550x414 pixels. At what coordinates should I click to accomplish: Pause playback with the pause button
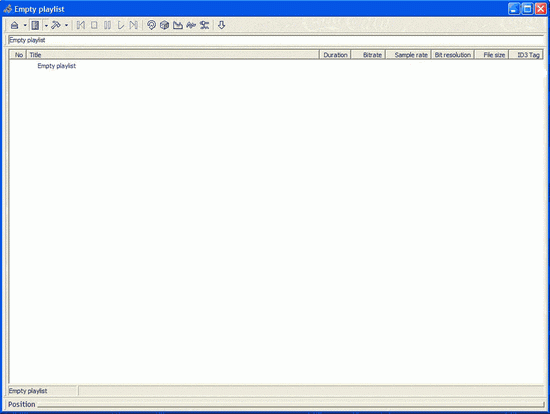point(107,25)
